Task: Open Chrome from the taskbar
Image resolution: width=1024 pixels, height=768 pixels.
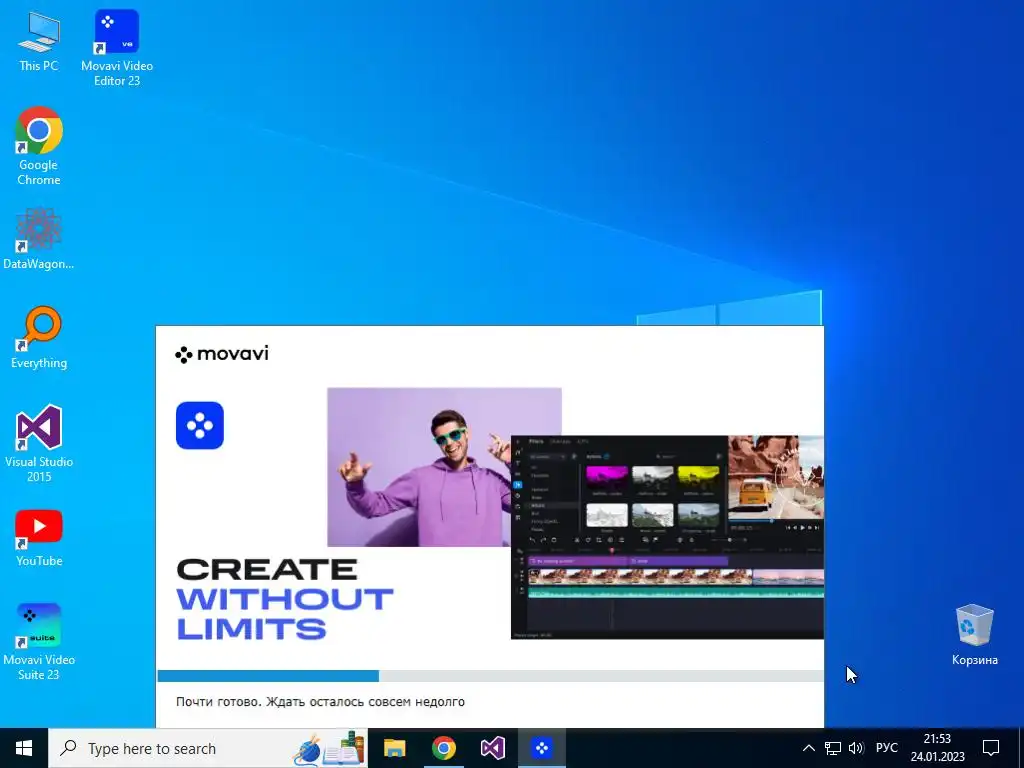Action: click(443, 748)
